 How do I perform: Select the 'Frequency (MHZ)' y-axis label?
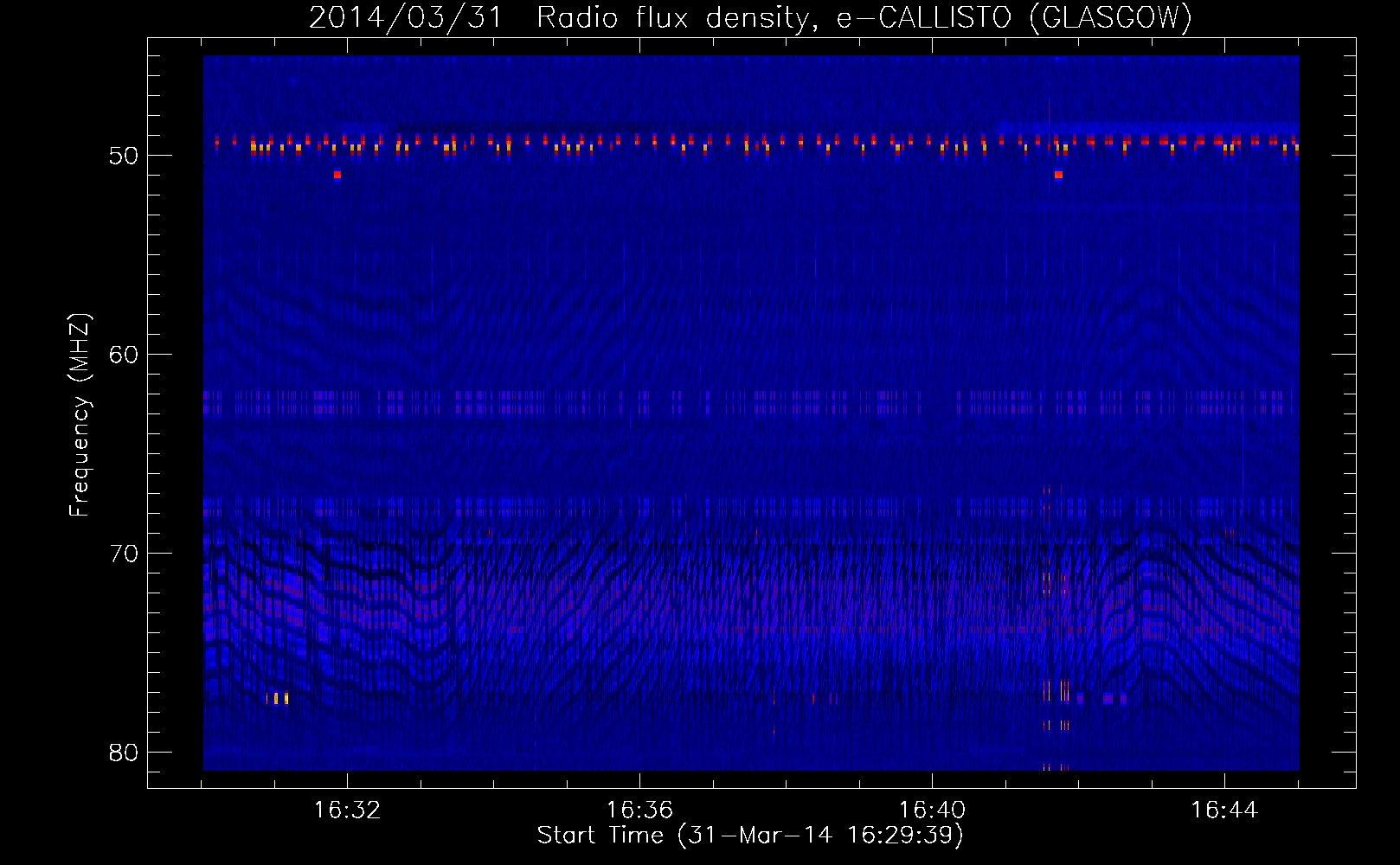pos(80,415)
